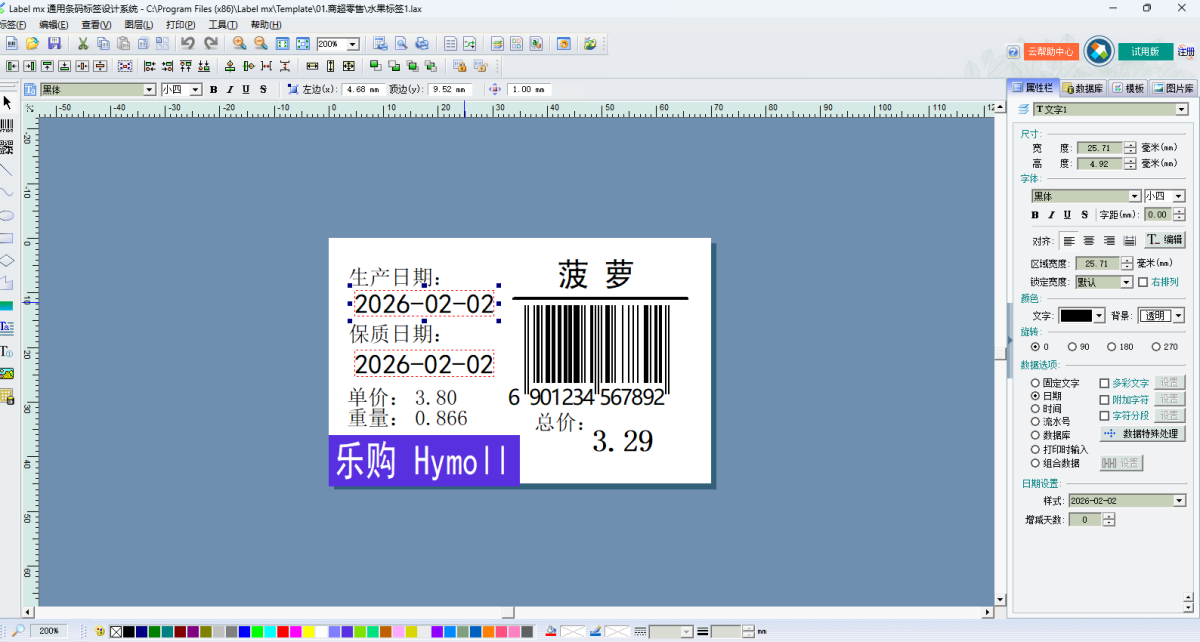Click the zoom in magnifier icon
The height and width of the screenshot is (642, 1200).
pyautogui.click(x=239, y=44)
